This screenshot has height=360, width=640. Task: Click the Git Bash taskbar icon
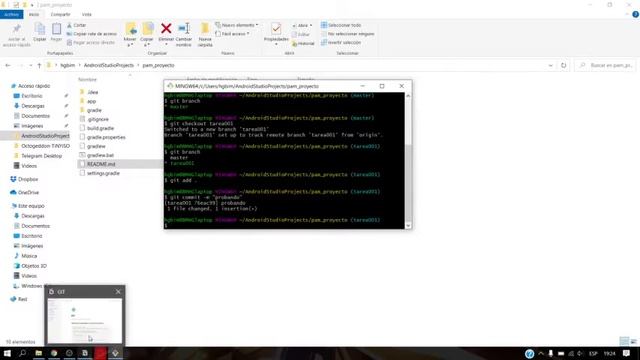click(116, 353)
